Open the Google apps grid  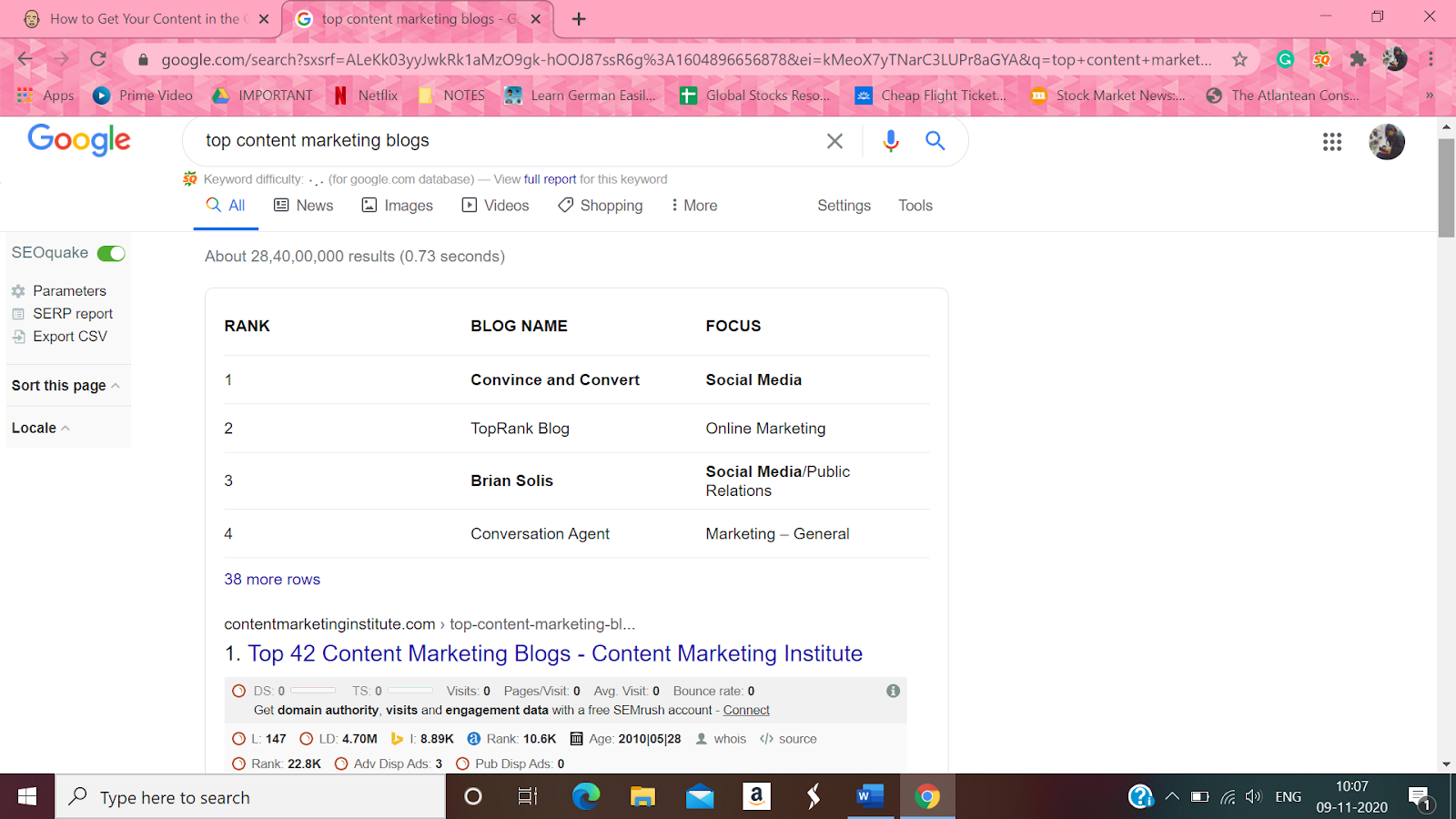coord(1332,141)
